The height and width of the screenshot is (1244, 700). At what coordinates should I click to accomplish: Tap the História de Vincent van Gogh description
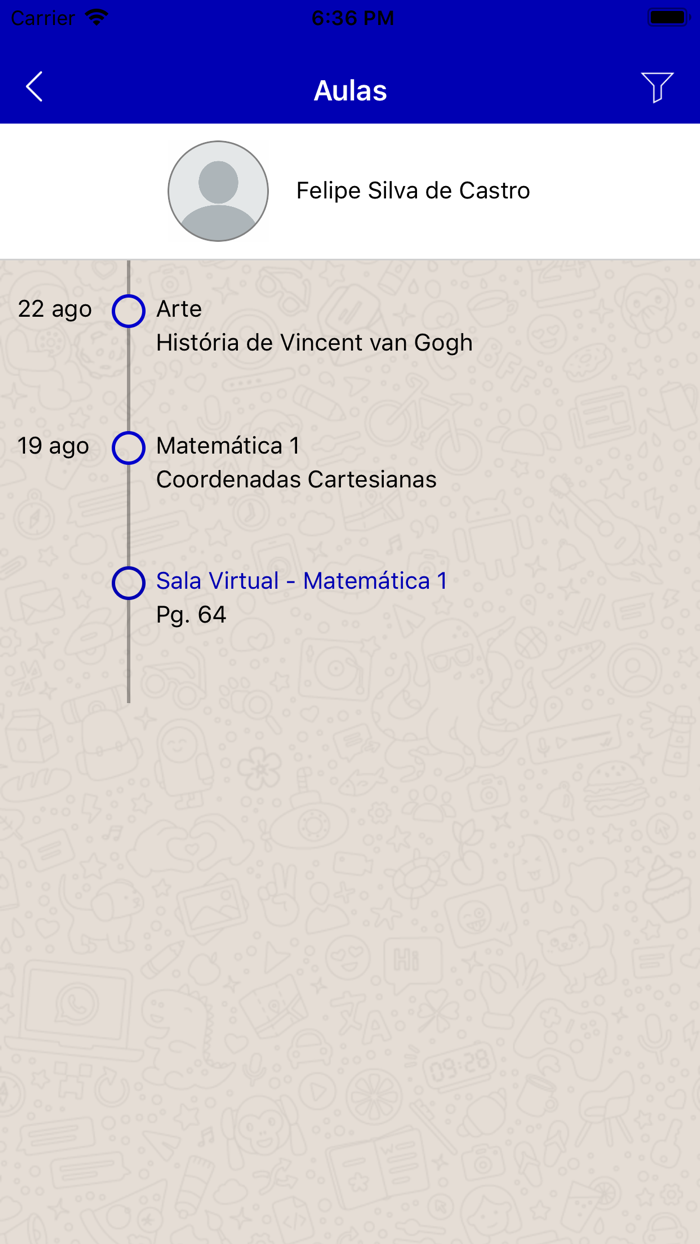click(314, 343)
